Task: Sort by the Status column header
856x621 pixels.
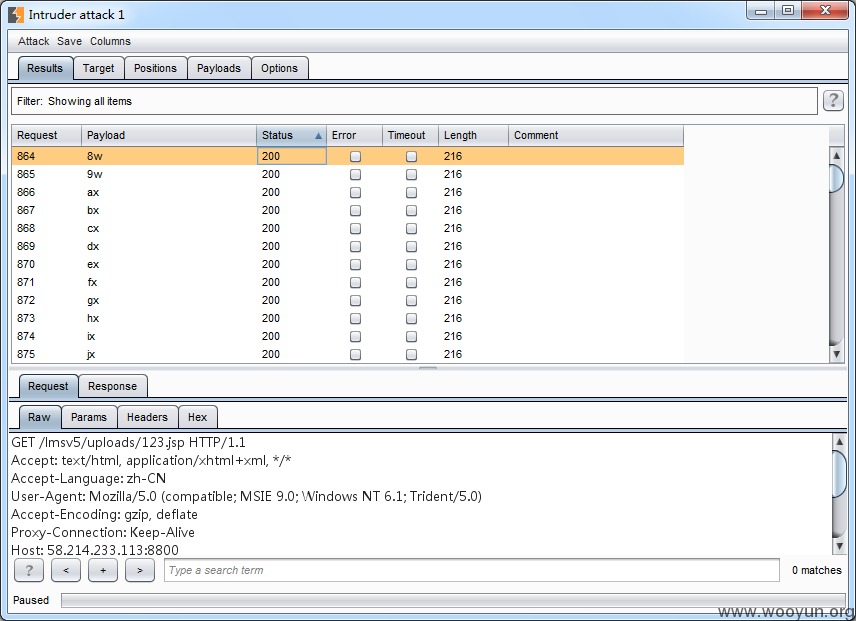Action: (291, 135)
